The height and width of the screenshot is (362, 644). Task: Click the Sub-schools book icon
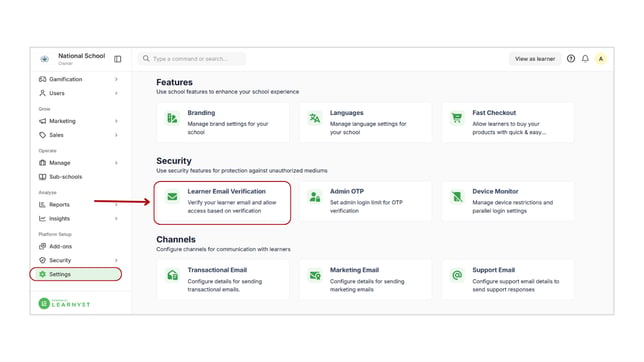click(x=42, y=177)
